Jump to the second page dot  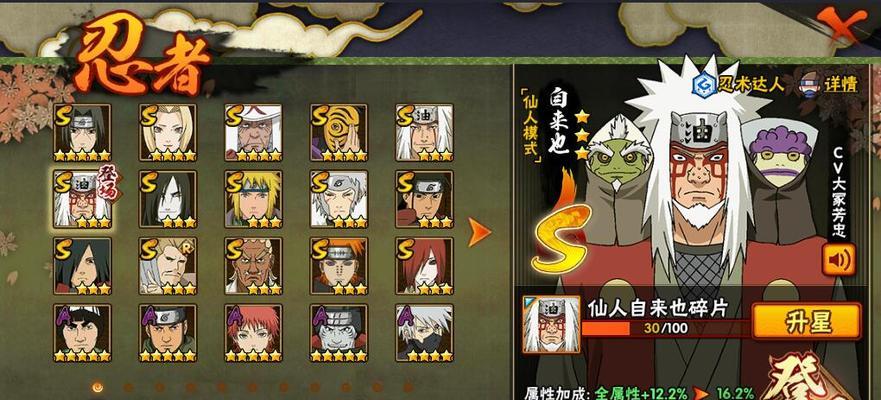tap(129, 387)
